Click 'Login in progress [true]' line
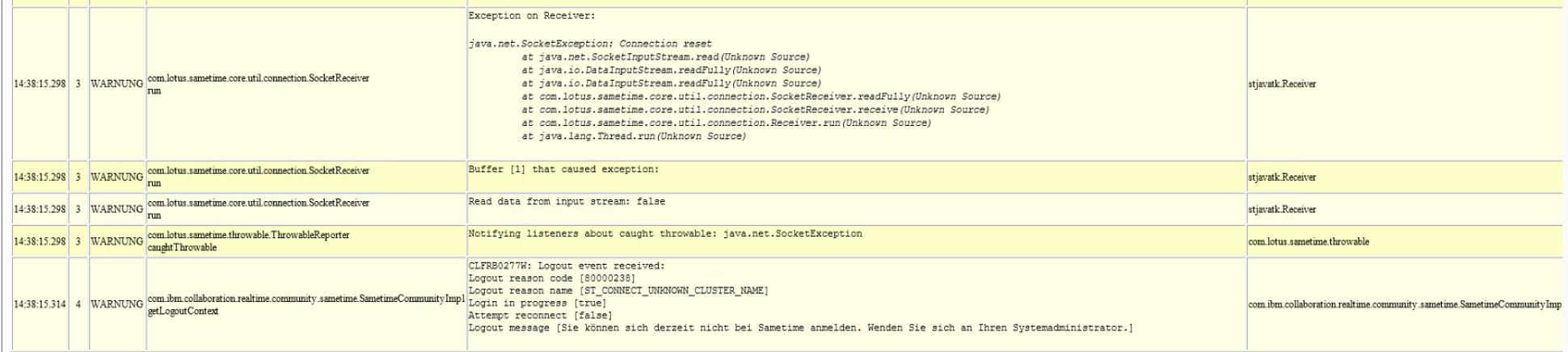Screen dimensions: 1568x352 [x=537, y=303]
